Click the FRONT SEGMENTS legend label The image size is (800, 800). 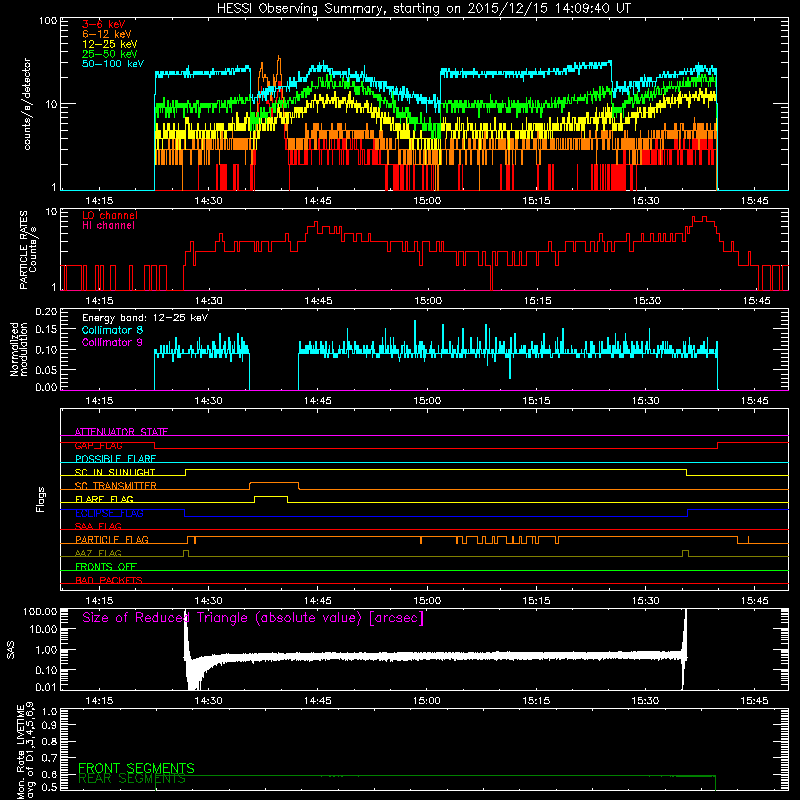(136, 768)
